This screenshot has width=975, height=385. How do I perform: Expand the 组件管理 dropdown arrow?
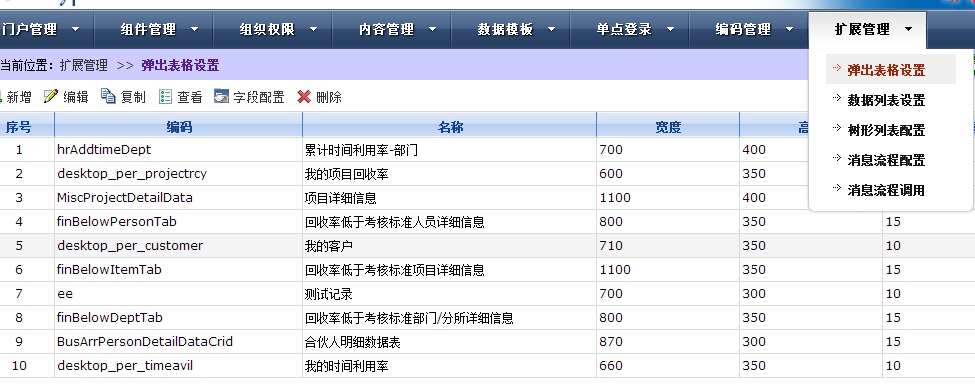[x=195, y=29]
